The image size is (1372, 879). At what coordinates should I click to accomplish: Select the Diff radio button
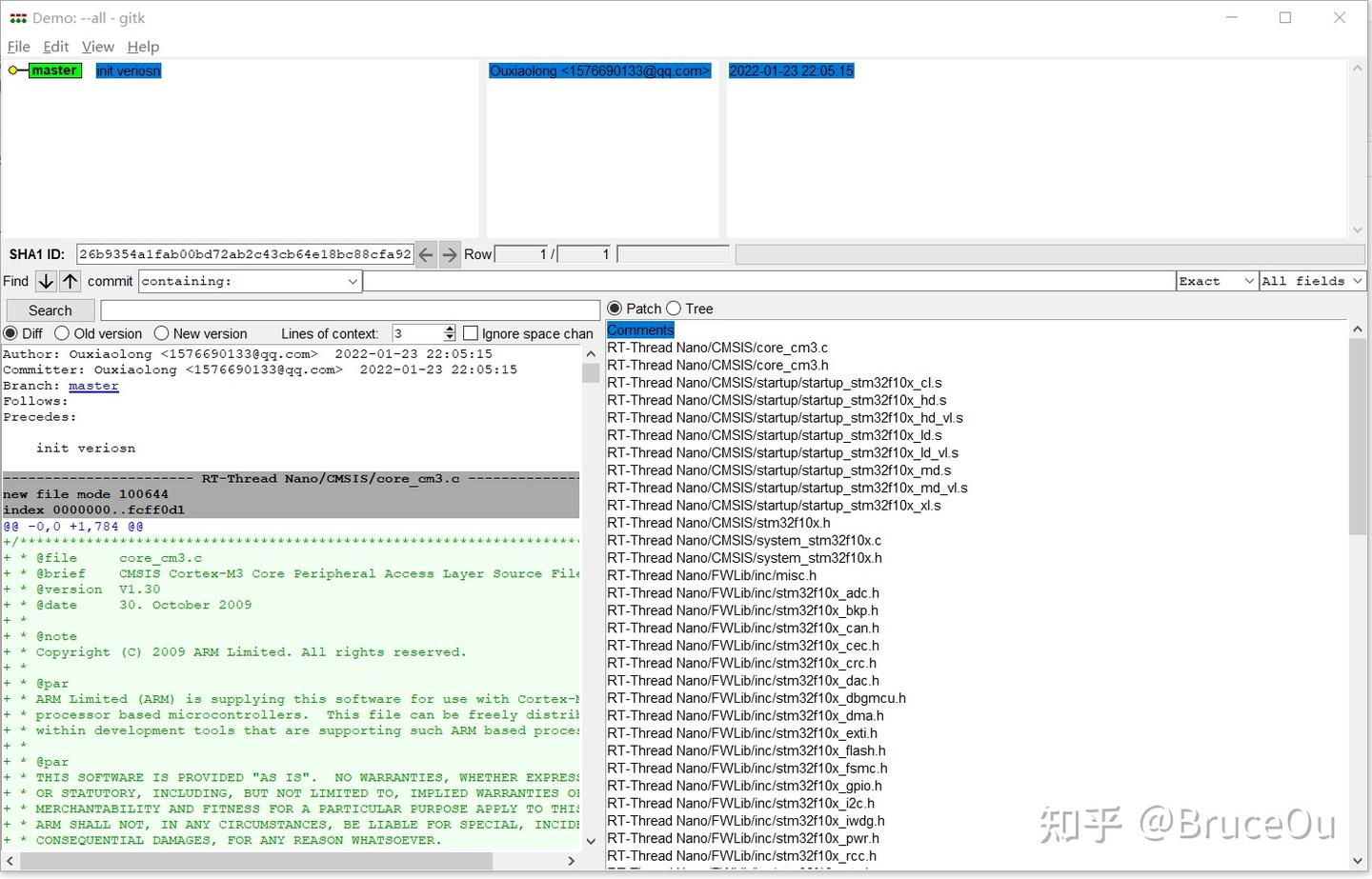coord(10,333)
